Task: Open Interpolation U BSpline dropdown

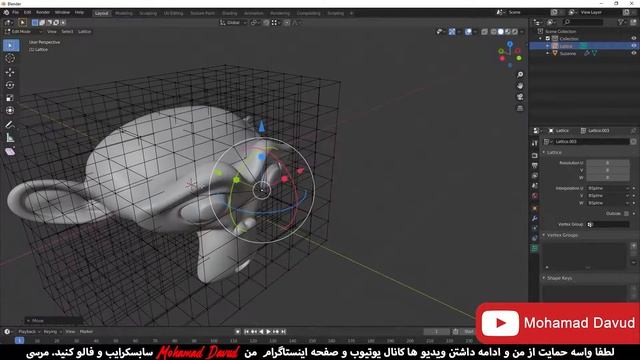Action: coord(608,188)
